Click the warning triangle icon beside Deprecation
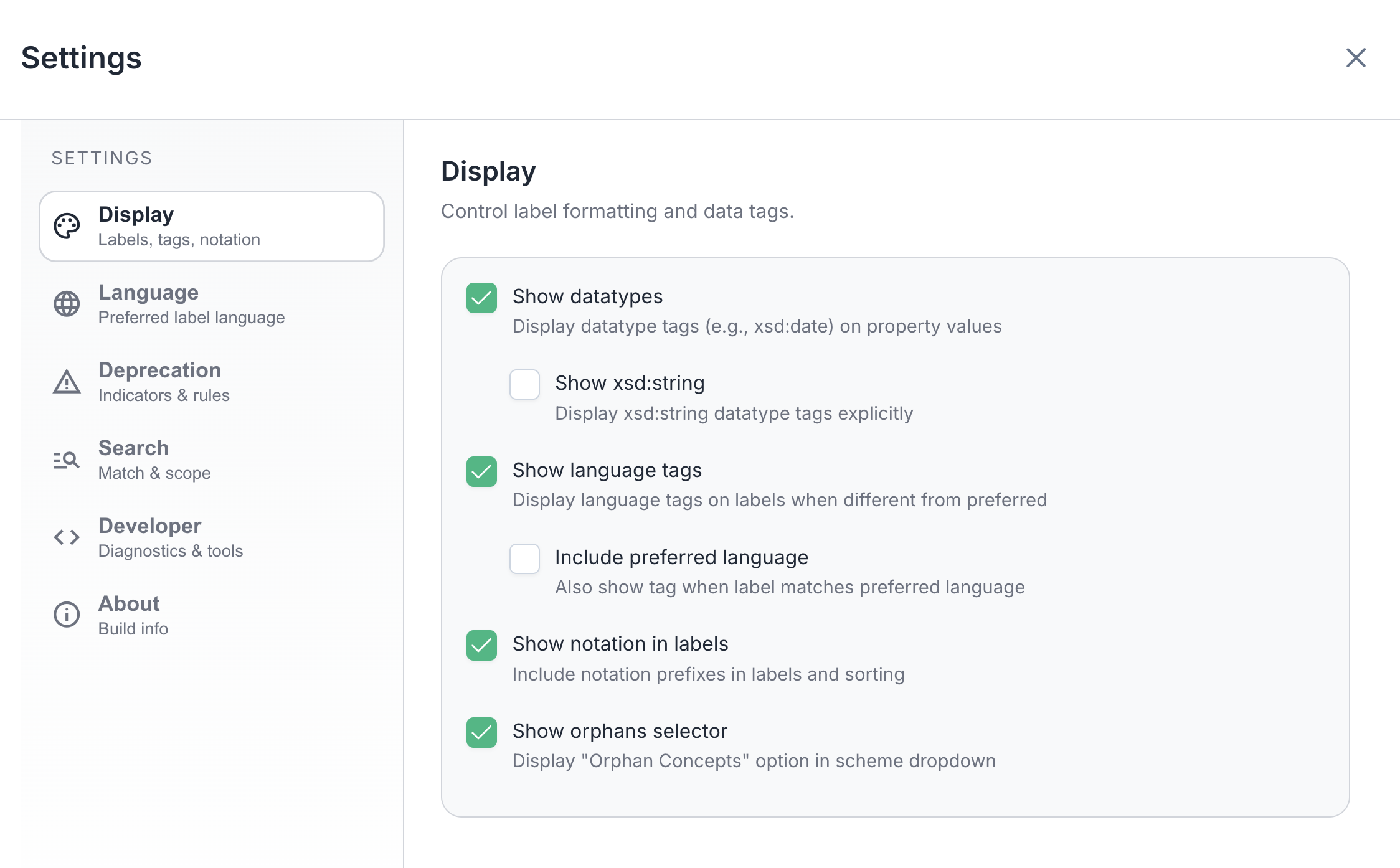Image resolution: width=1400 pixels, height=868 pixels. click(67, 382)
